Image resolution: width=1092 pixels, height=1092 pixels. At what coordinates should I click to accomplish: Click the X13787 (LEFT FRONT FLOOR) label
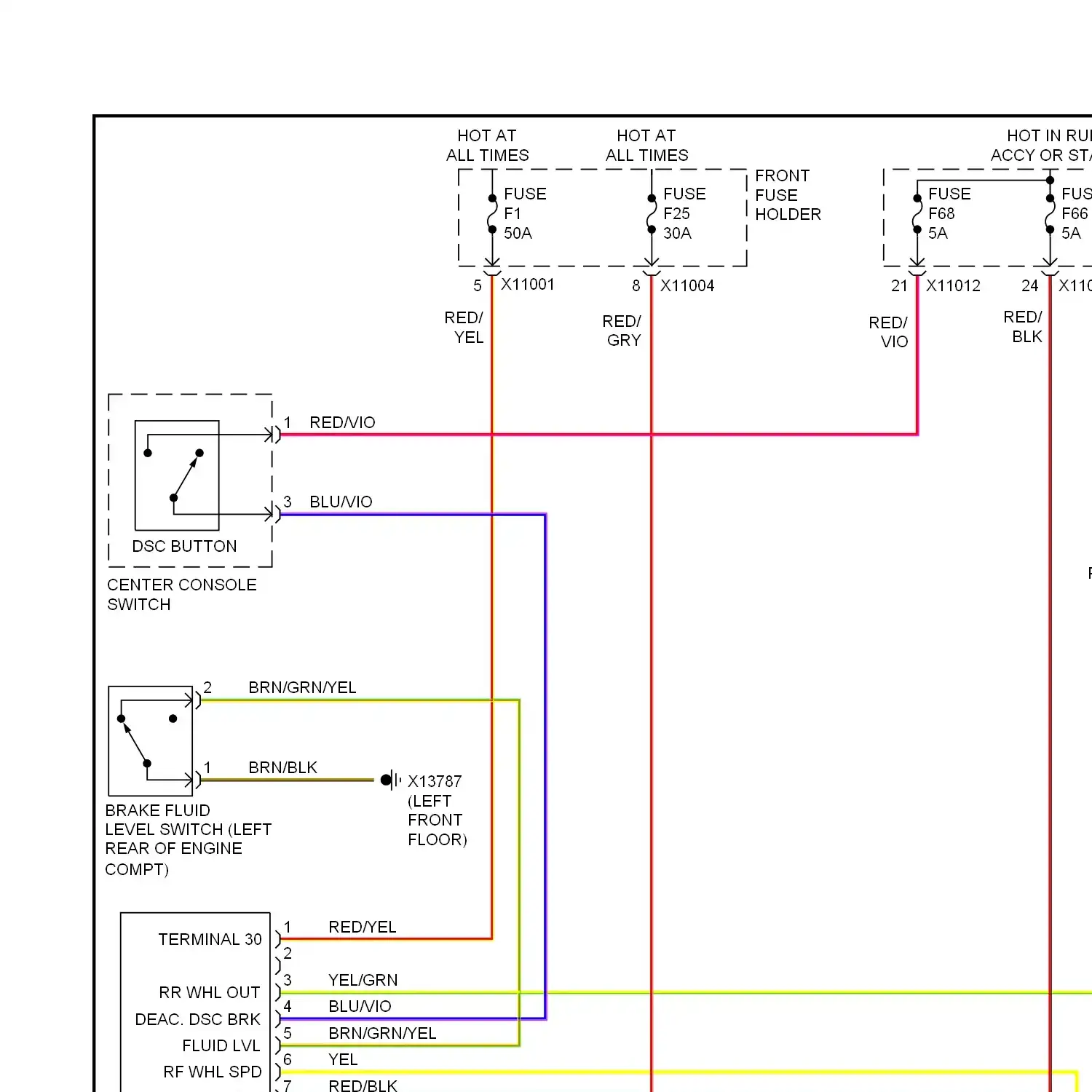coord(437,810)
